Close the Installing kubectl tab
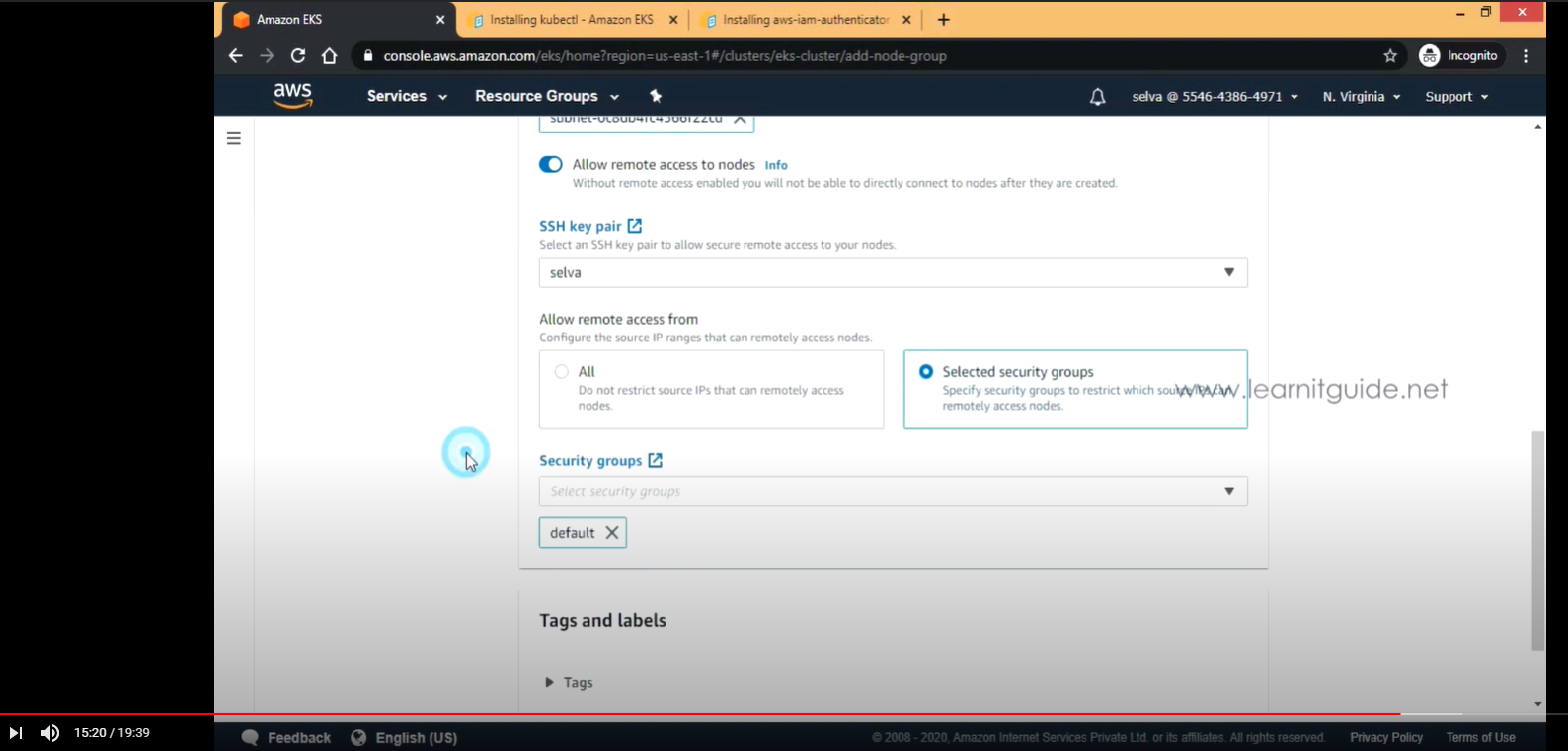 click(x=673, y=20)
